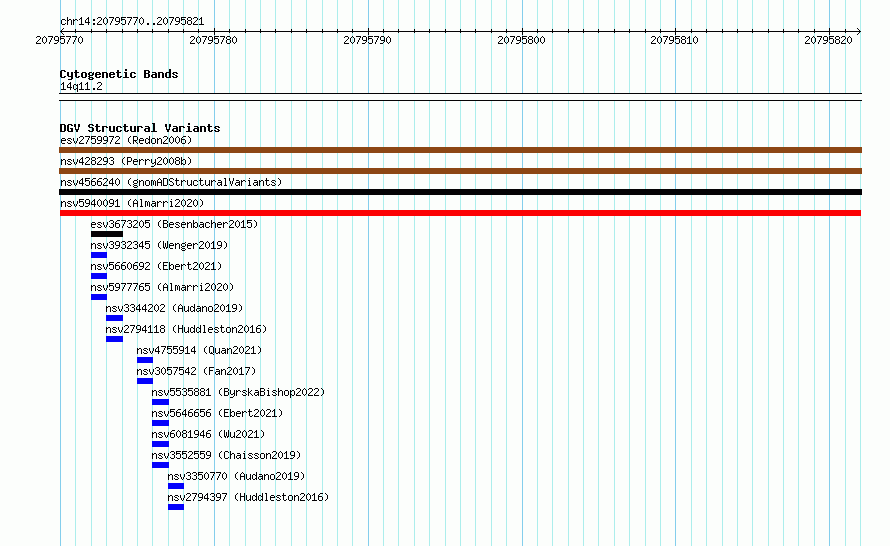
Task: Open nsv3057542 (Fan2017) variant
Action: 196,371
